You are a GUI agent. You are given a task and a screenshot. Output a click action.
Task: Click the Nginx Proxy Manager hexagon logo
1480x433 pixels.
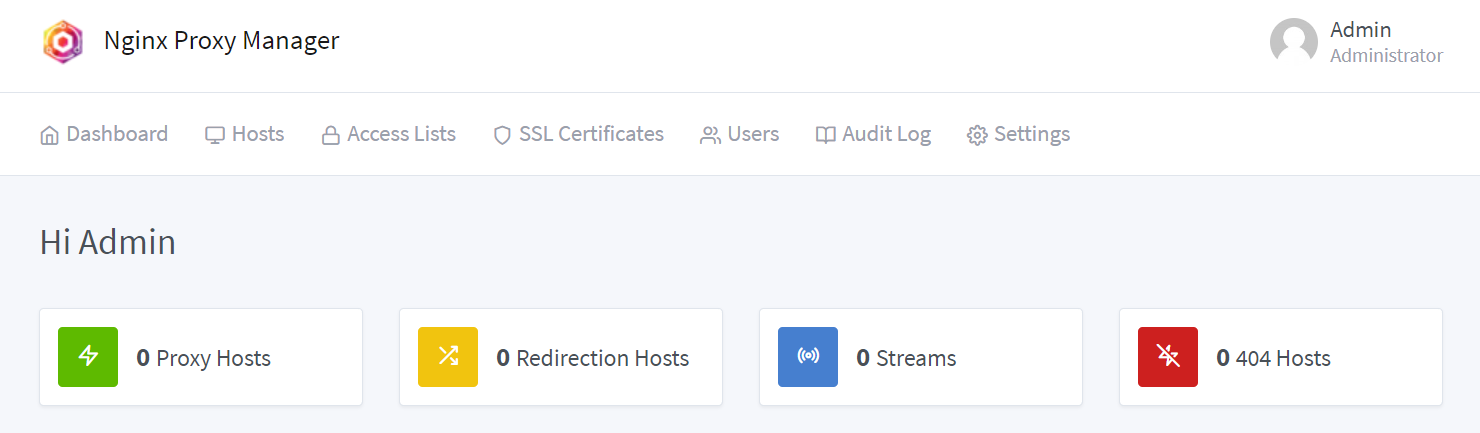(x=62, y=42)
